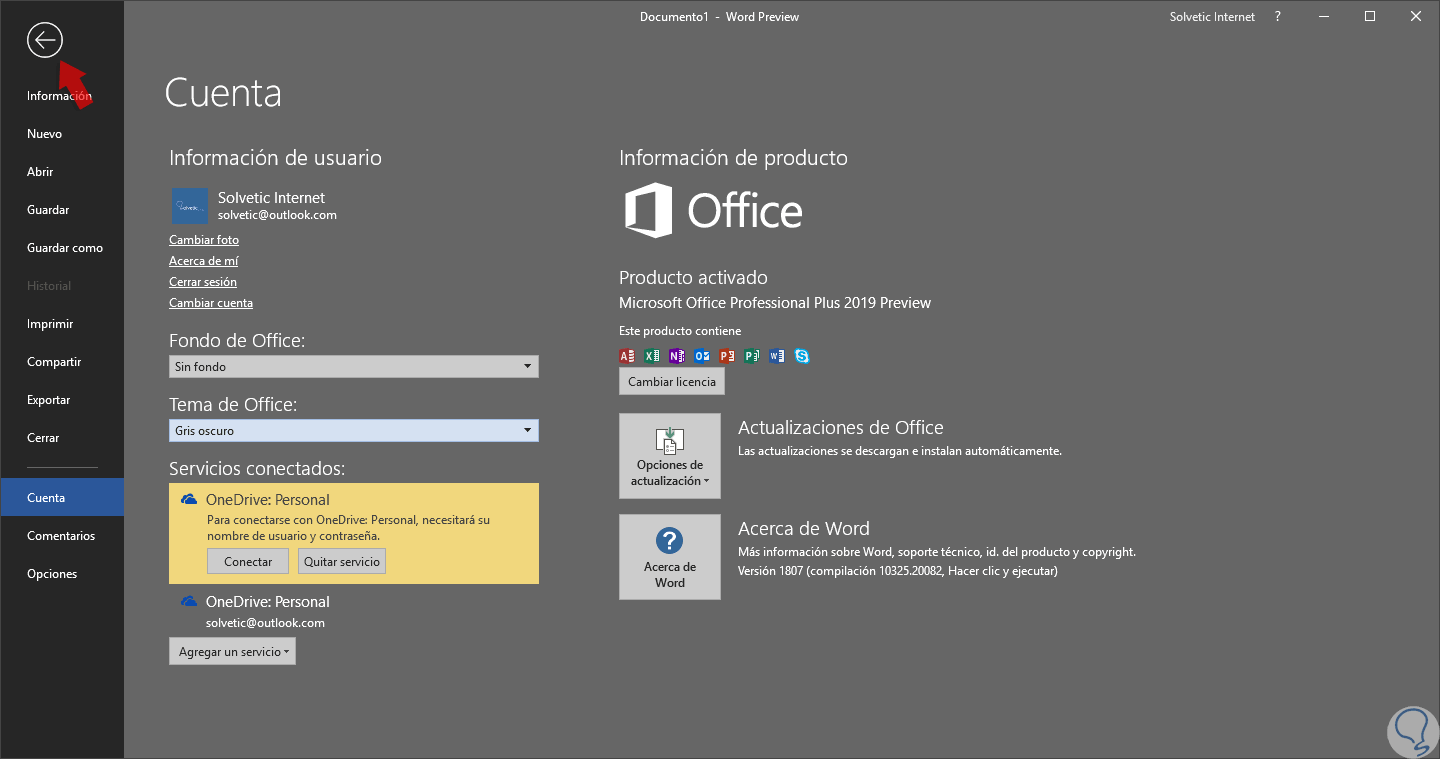Open the Tema de Office dropdown
The height and width of the screenshot is (759, 1440).
(x=354, y=431)
